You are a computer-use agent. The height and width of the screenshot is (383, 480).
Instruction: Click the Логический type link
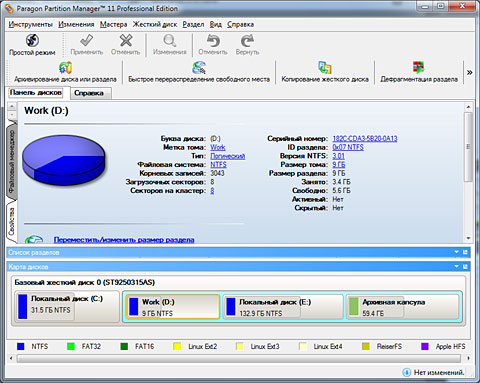pos(228,156)
